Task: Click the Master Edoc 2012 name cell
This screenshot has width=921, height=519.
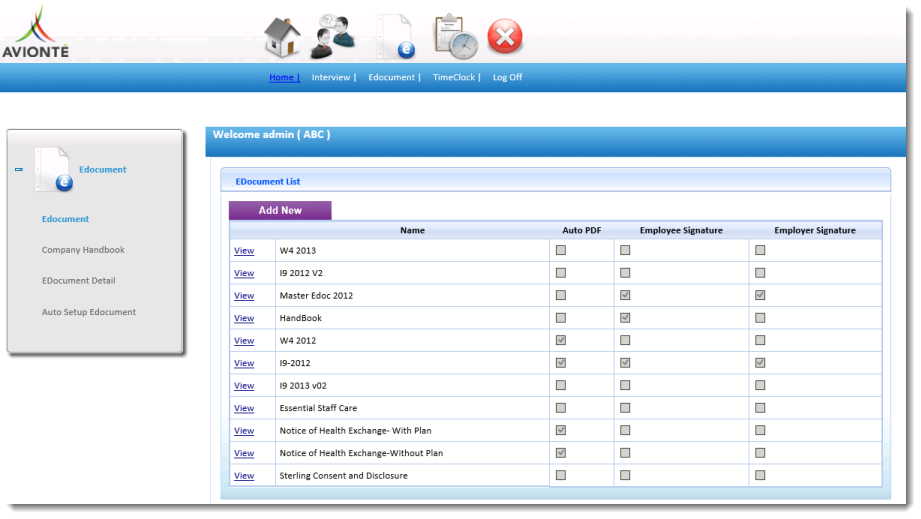Action: click(412, 295)
